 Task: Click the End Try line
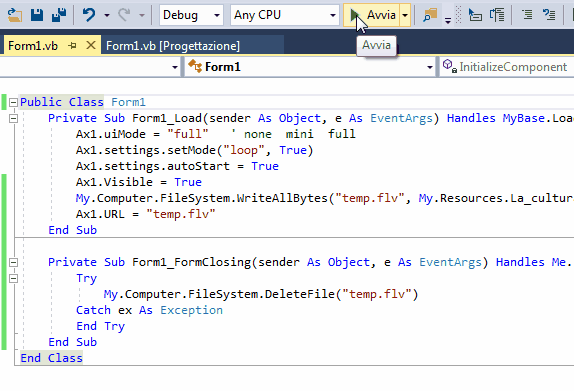click(100, 326)
